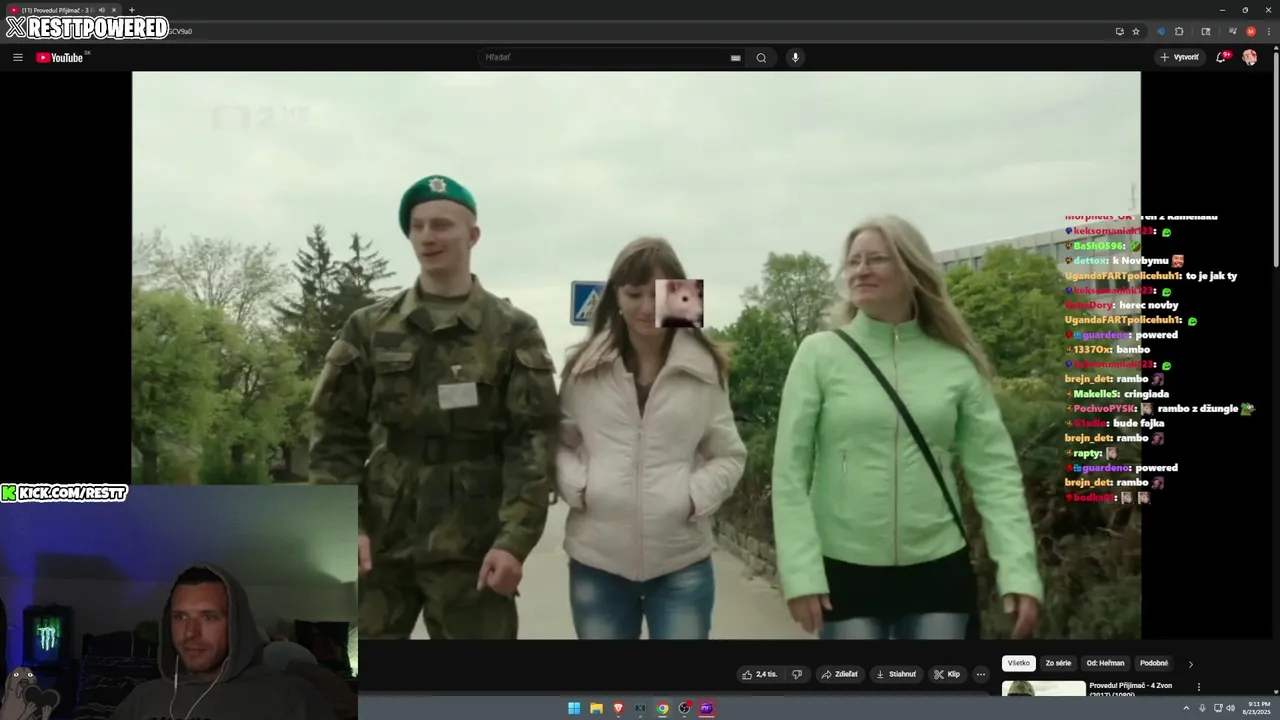Open YouTube notifications bell
Image resolution: width=1280 pixels, height=720 pixels.
tap(1221, 57)
